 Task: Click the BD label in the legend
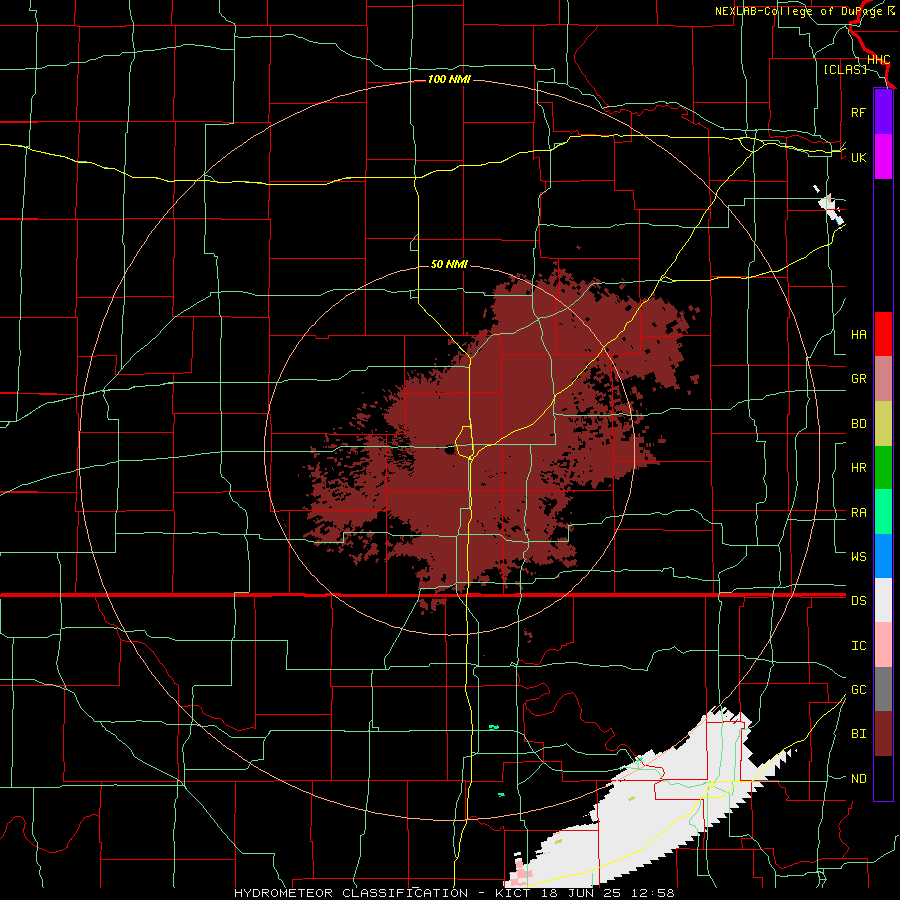coord(858,424)
